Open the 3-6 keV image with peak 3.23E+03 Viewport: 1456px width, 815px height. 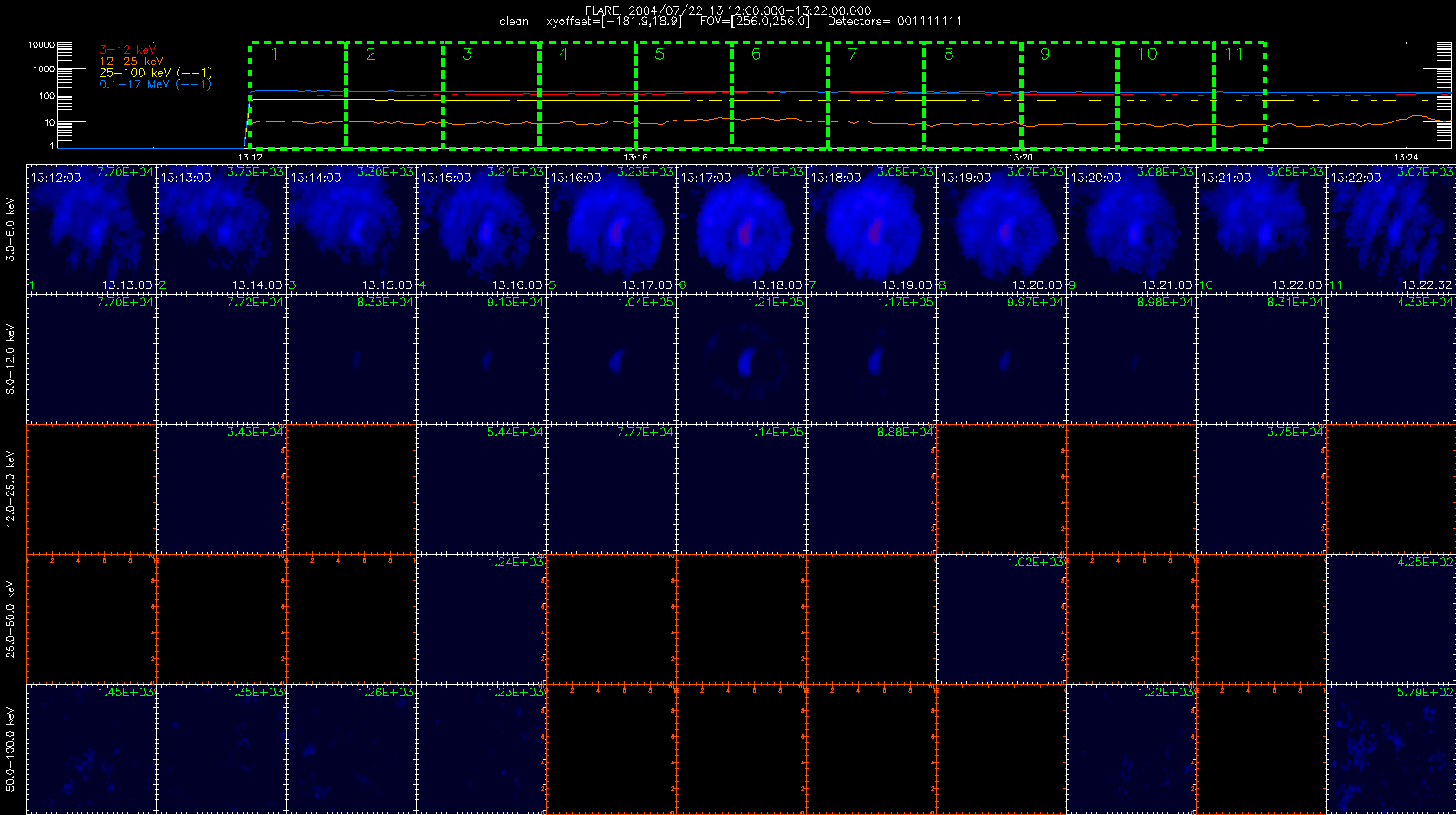click(x=611, y=229)
